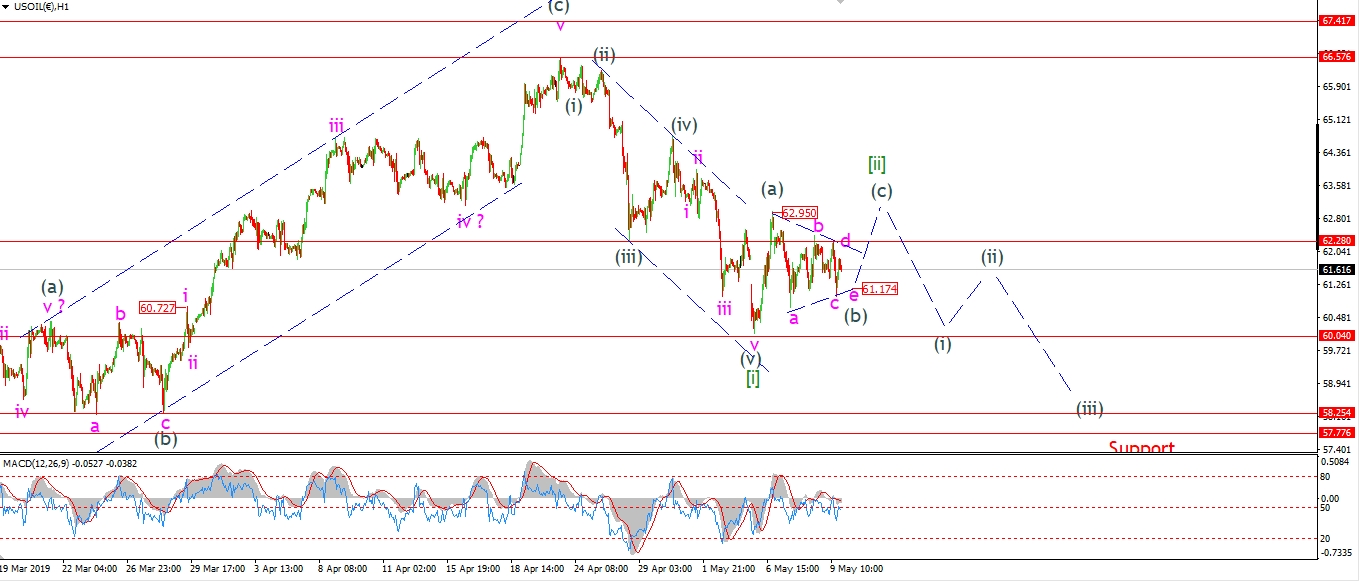Select the 60.040 price level tag
The image size is (1360, 581).
pyautogui.click(x=1338, y=336)
